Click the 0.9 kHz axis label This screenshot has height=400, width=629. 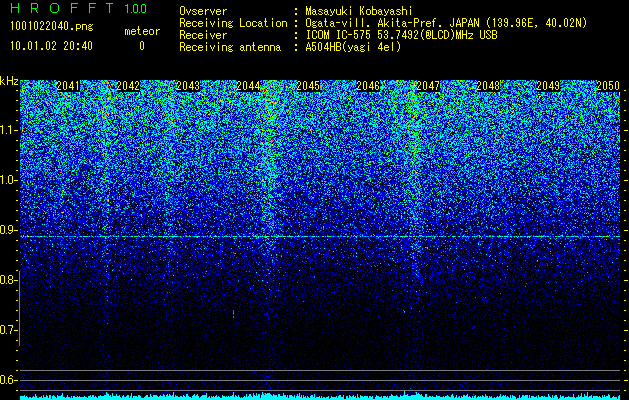(x=8, y=230)
